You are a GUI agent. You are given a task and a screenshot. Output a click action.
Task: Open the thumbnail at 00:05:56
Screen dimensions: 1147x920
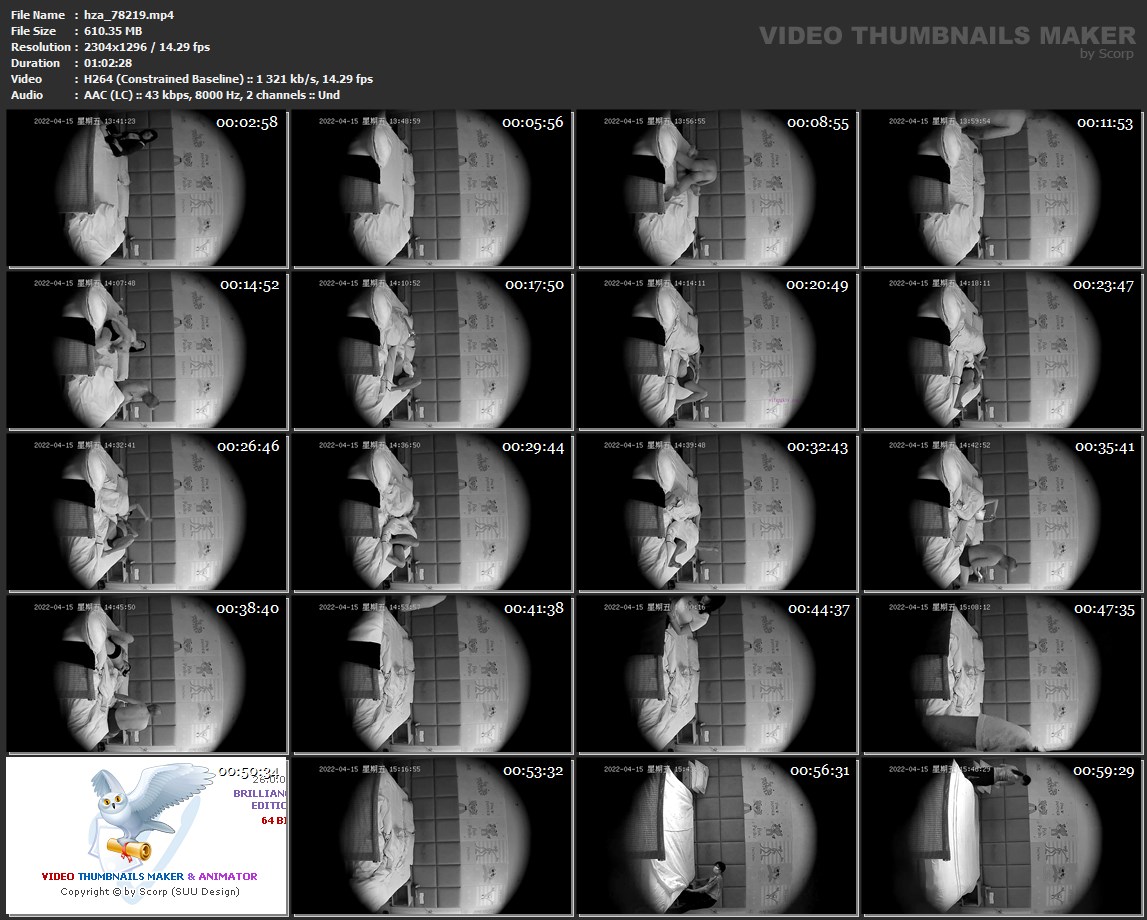pyautogui.click(x=431, y=188)
